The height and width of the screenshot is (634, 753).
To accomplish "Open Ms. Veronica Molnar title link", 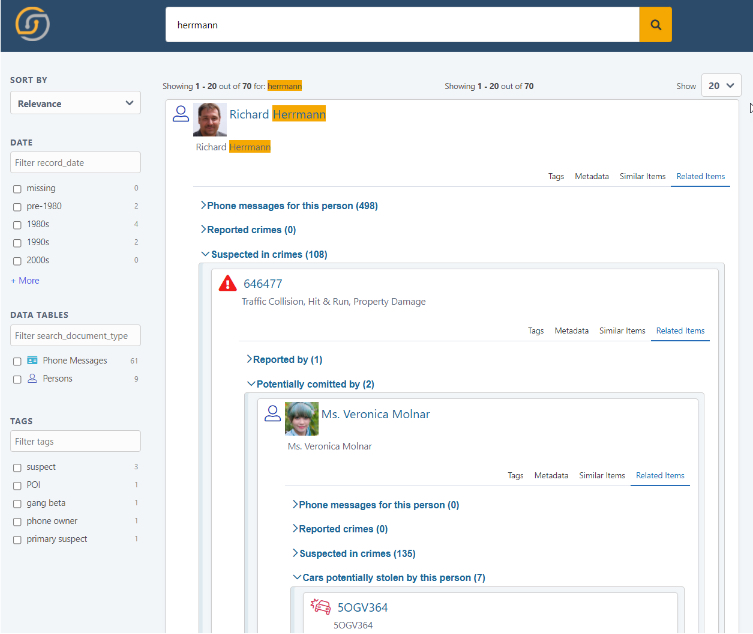I will click(x=376, y=414).
